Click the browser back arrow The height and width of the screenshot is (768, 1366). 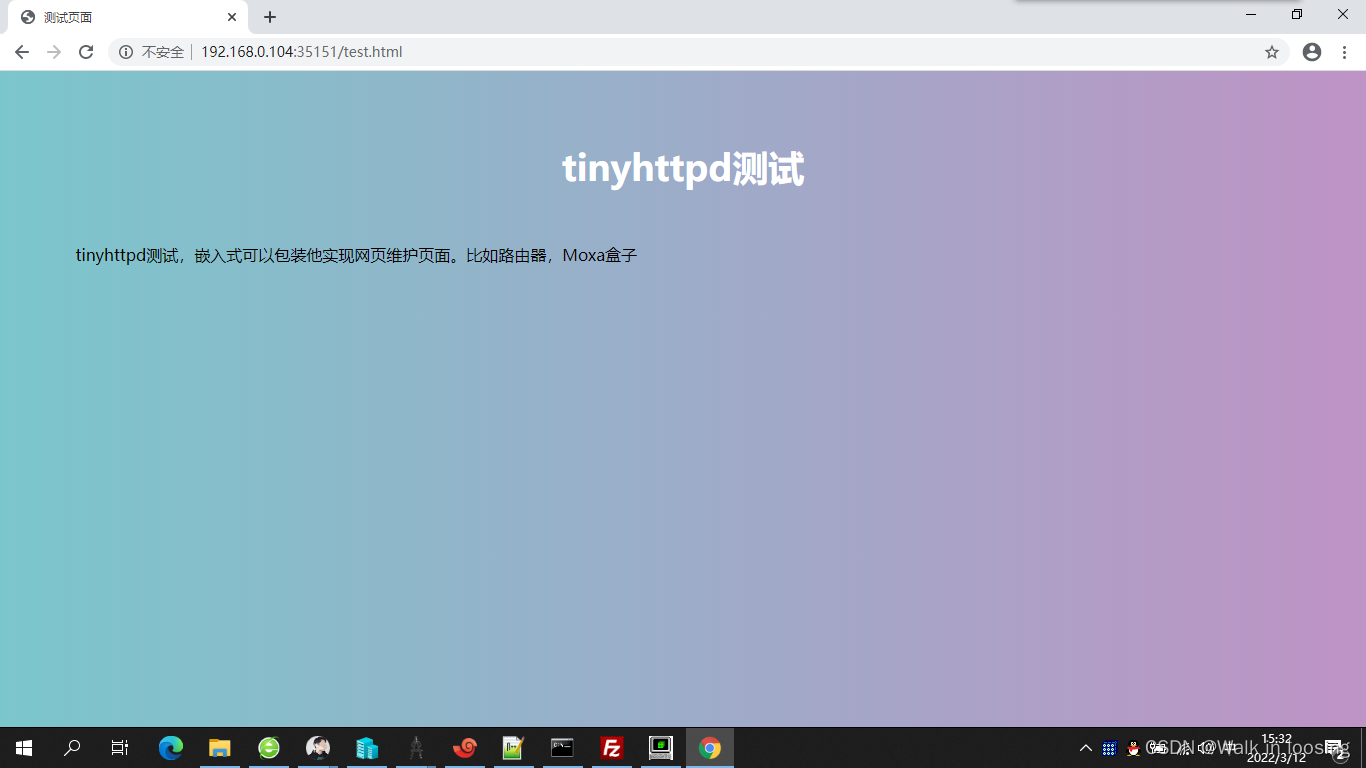tap(21, 51)
